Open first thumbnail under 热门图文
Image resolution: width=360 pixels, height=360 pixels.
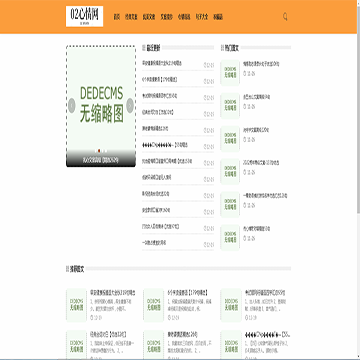coord(230,72)
